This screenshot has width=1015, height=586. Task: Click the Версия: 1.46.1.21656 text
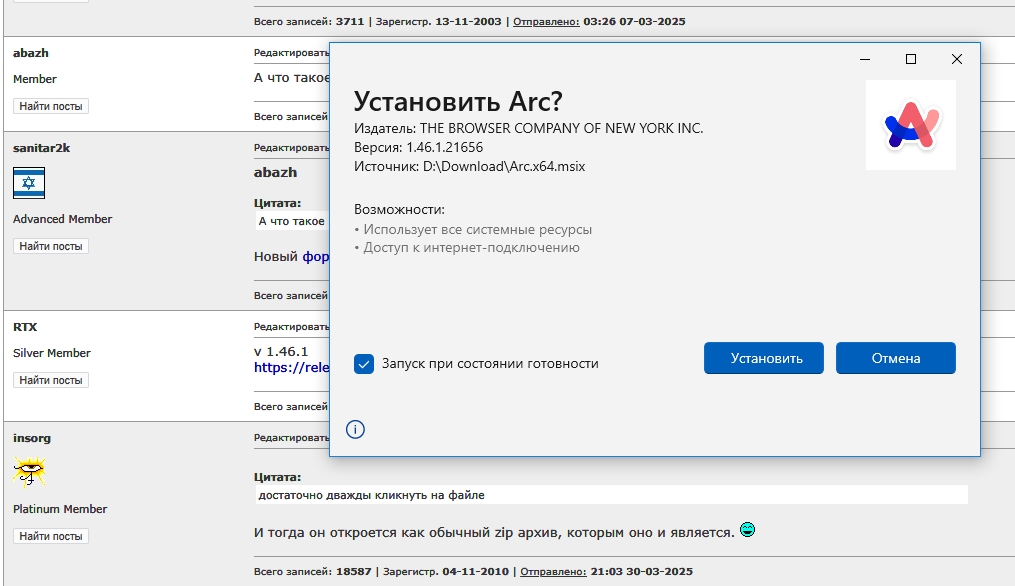[x=418, y=147]
